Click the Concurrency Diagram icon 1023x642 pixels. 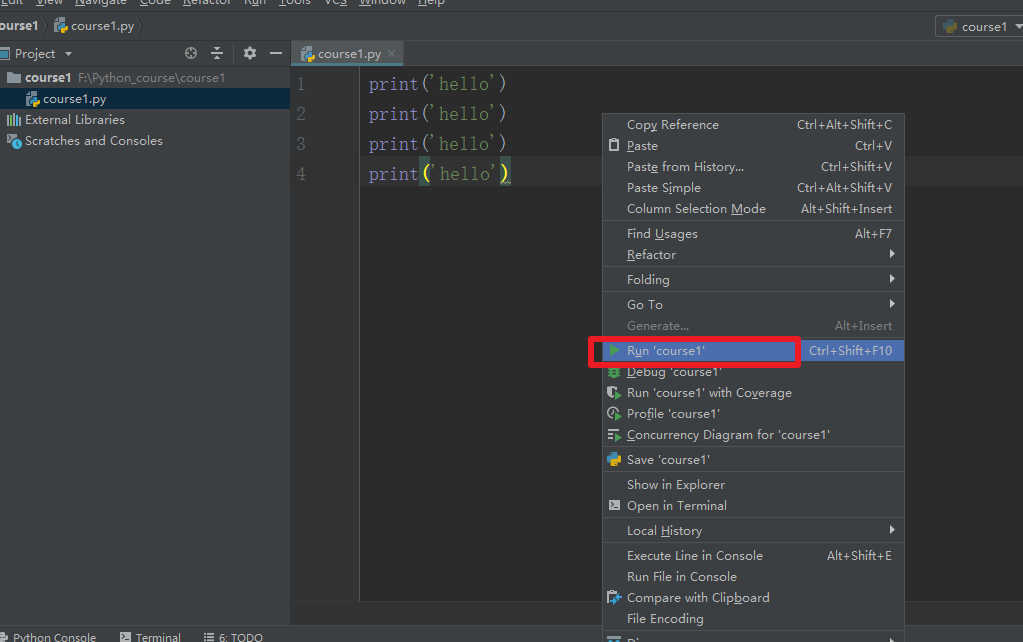614,435
